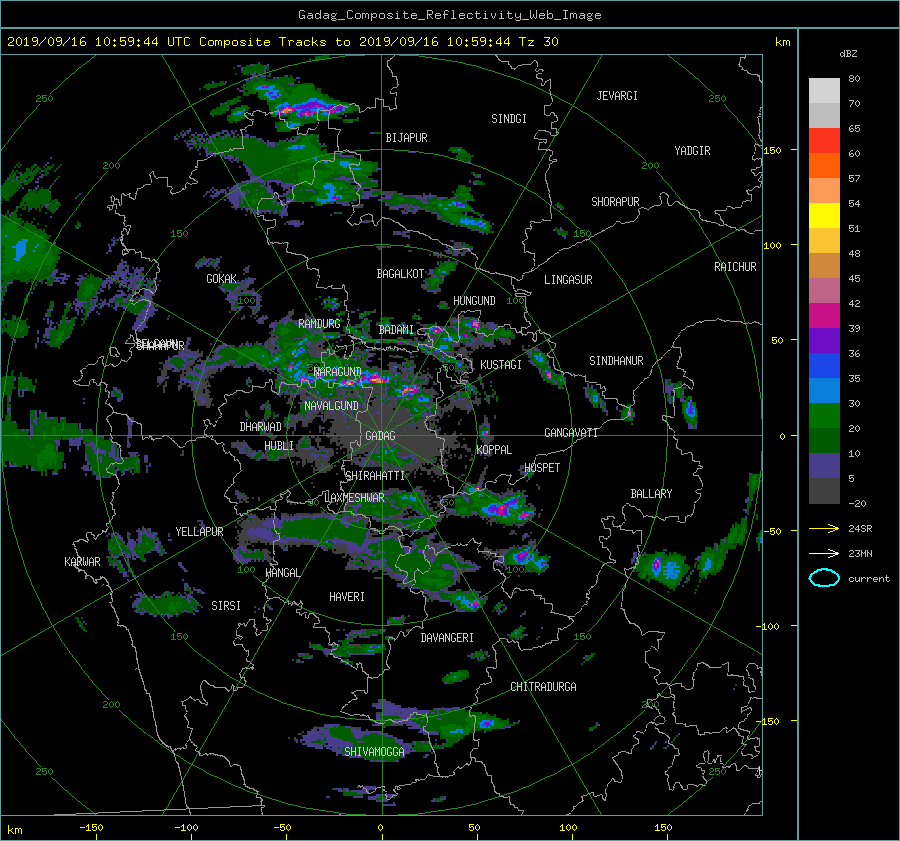
Task: Click the GANGAVATI city label
Action: (571, 433)
